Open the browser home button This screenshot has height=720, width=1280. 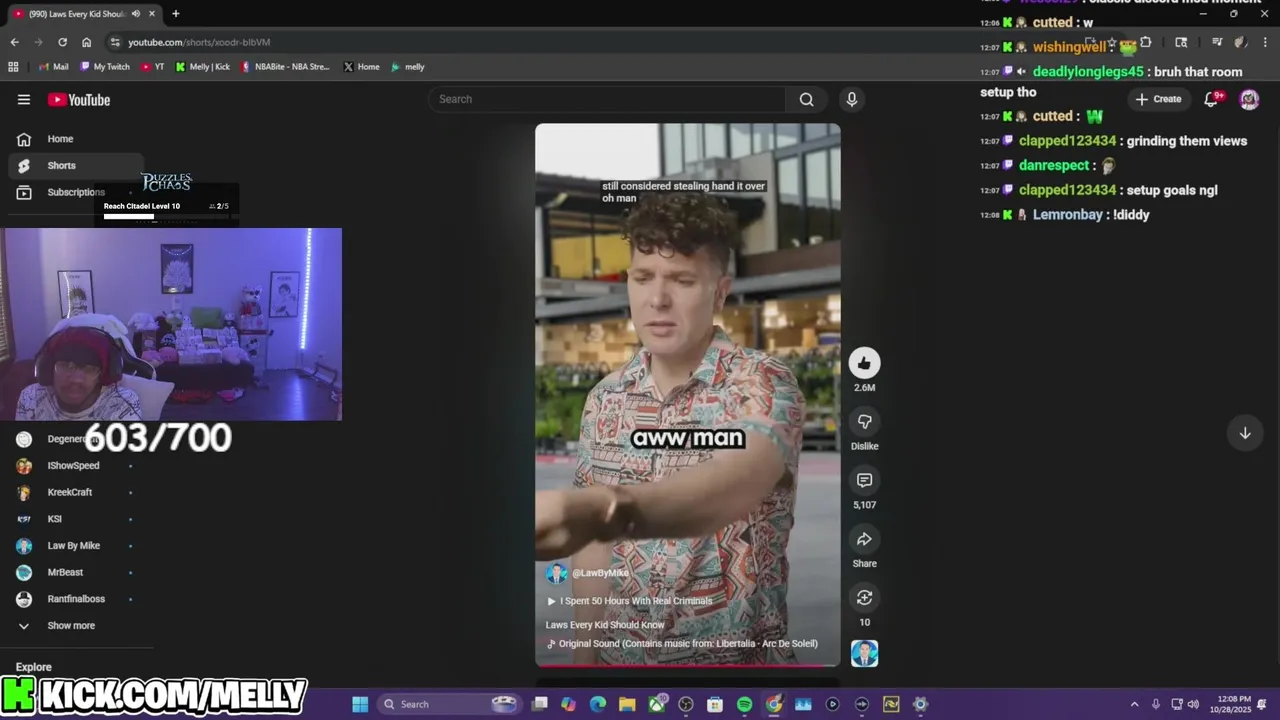click(86, 42)
